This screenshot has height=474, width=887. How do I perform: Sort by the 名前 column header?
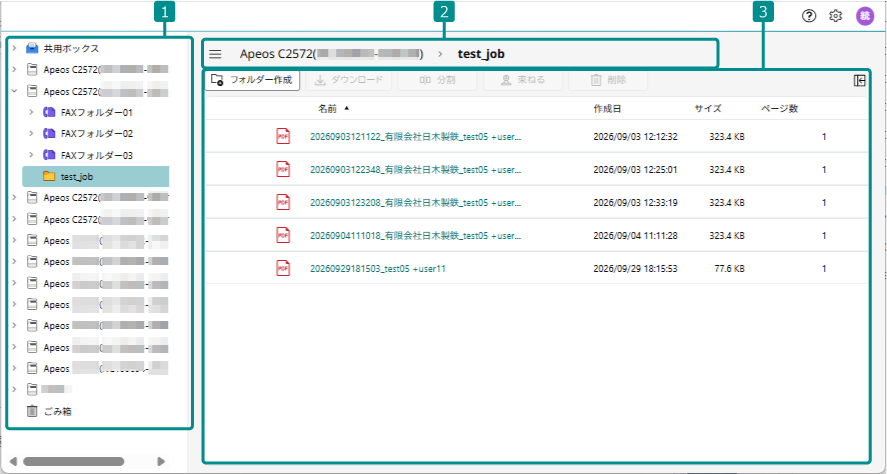pos(328,109)
